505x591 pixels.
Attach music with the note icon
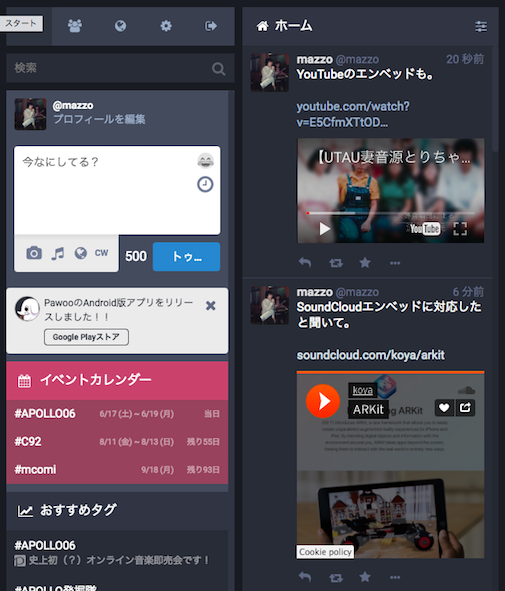click(58, 253)
